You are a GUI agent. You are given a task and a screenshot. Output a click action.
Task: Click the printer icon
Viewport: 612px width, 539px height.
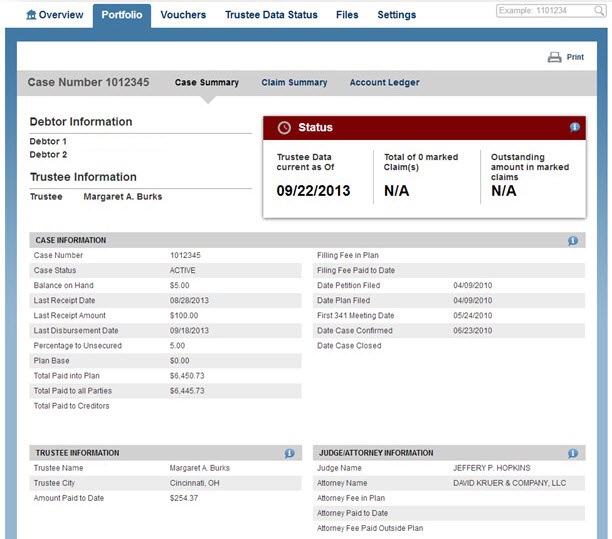pos(554,58)
